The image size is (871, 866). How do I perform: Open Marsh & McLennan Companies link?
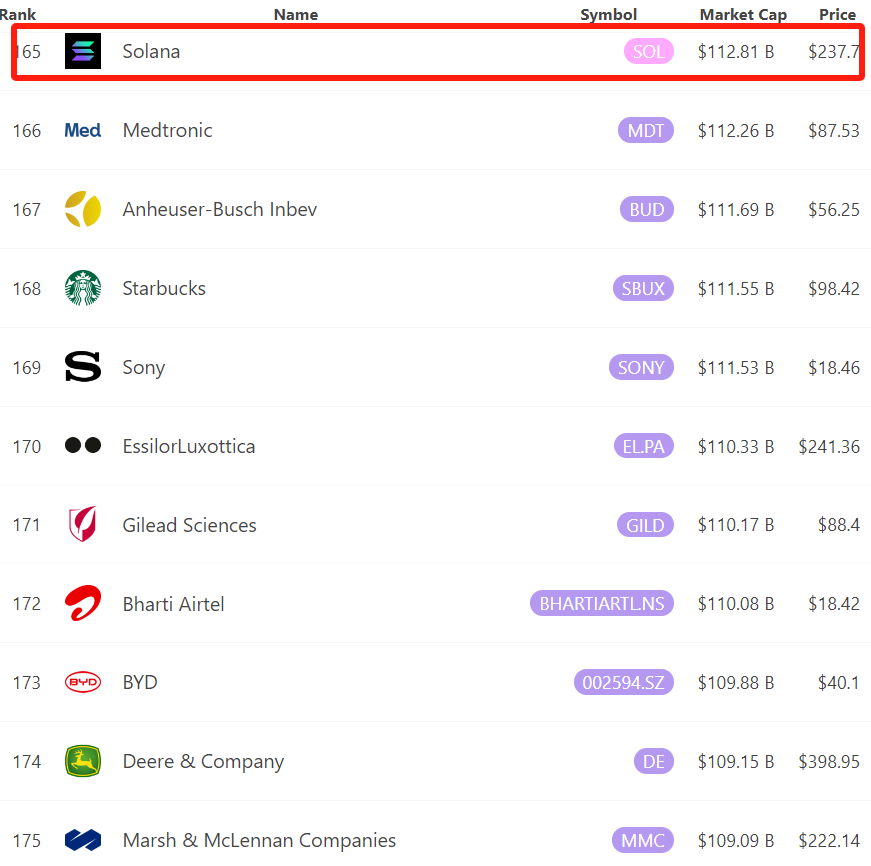click(259, 840)
